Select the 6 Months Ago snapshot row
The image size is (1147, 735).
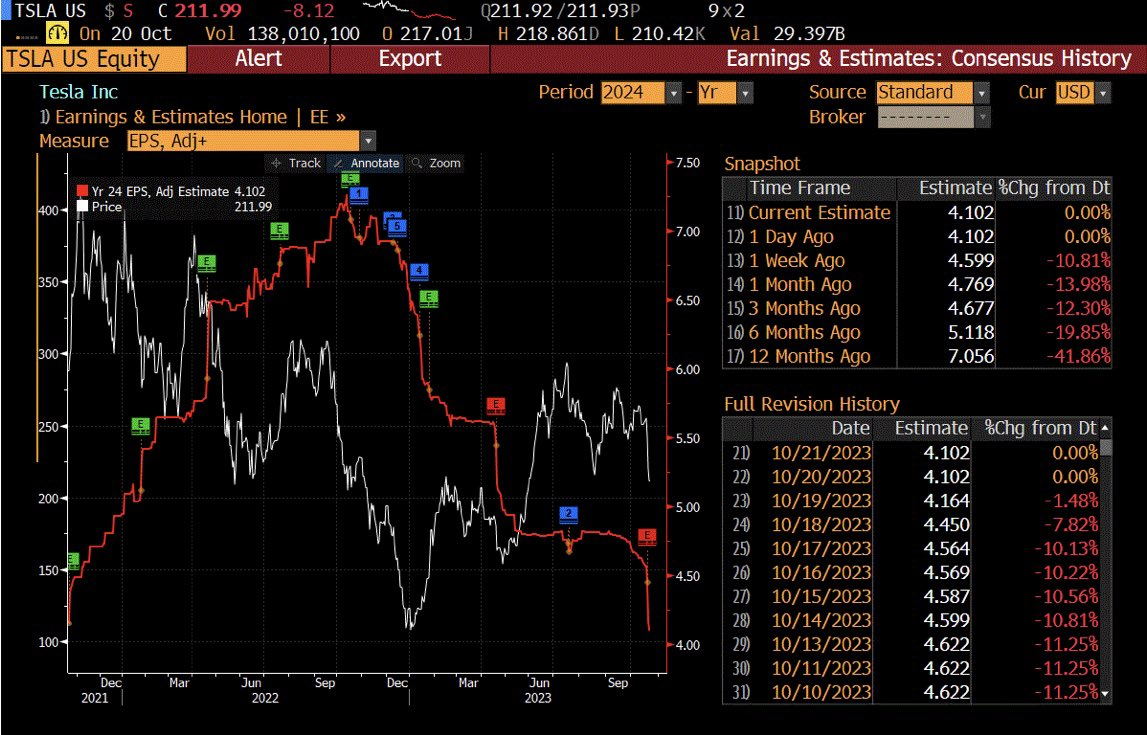(x=917, y=333)
